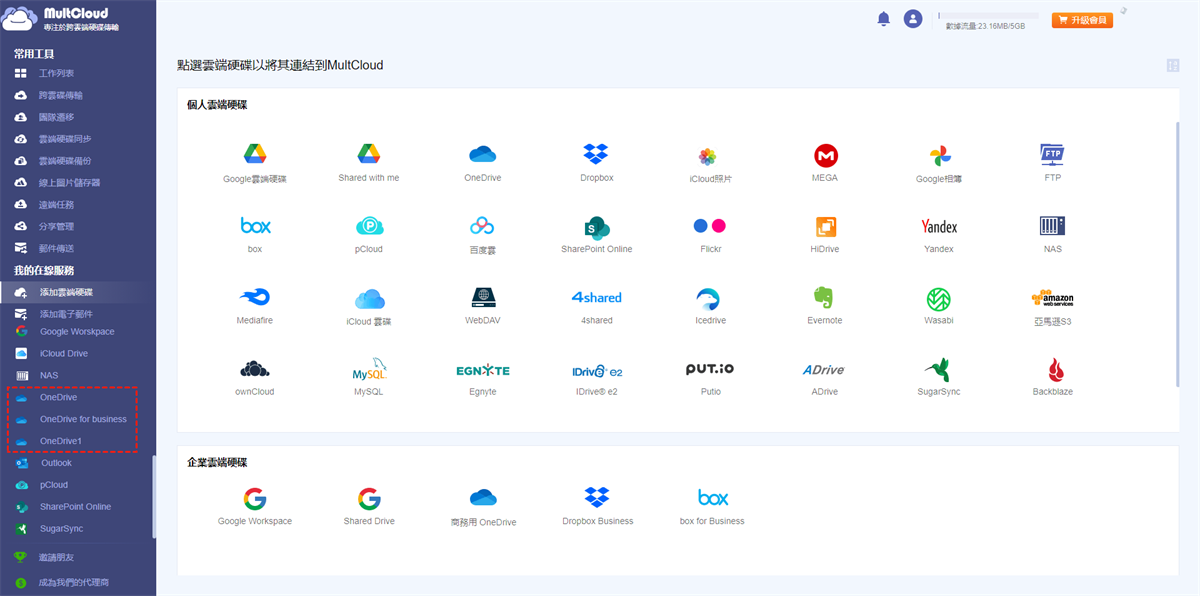Select SharePoint Online in the personal drives grid
The image size is (1200, 596).
[x=597, y=226]
